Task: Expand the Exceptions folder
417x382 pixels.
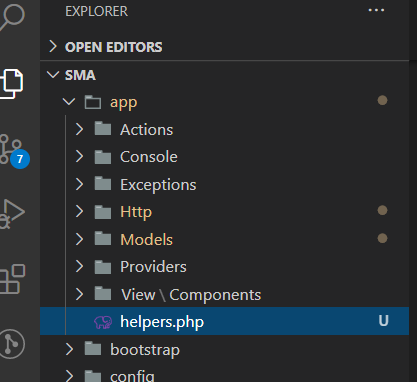Action: coord(79,184)
